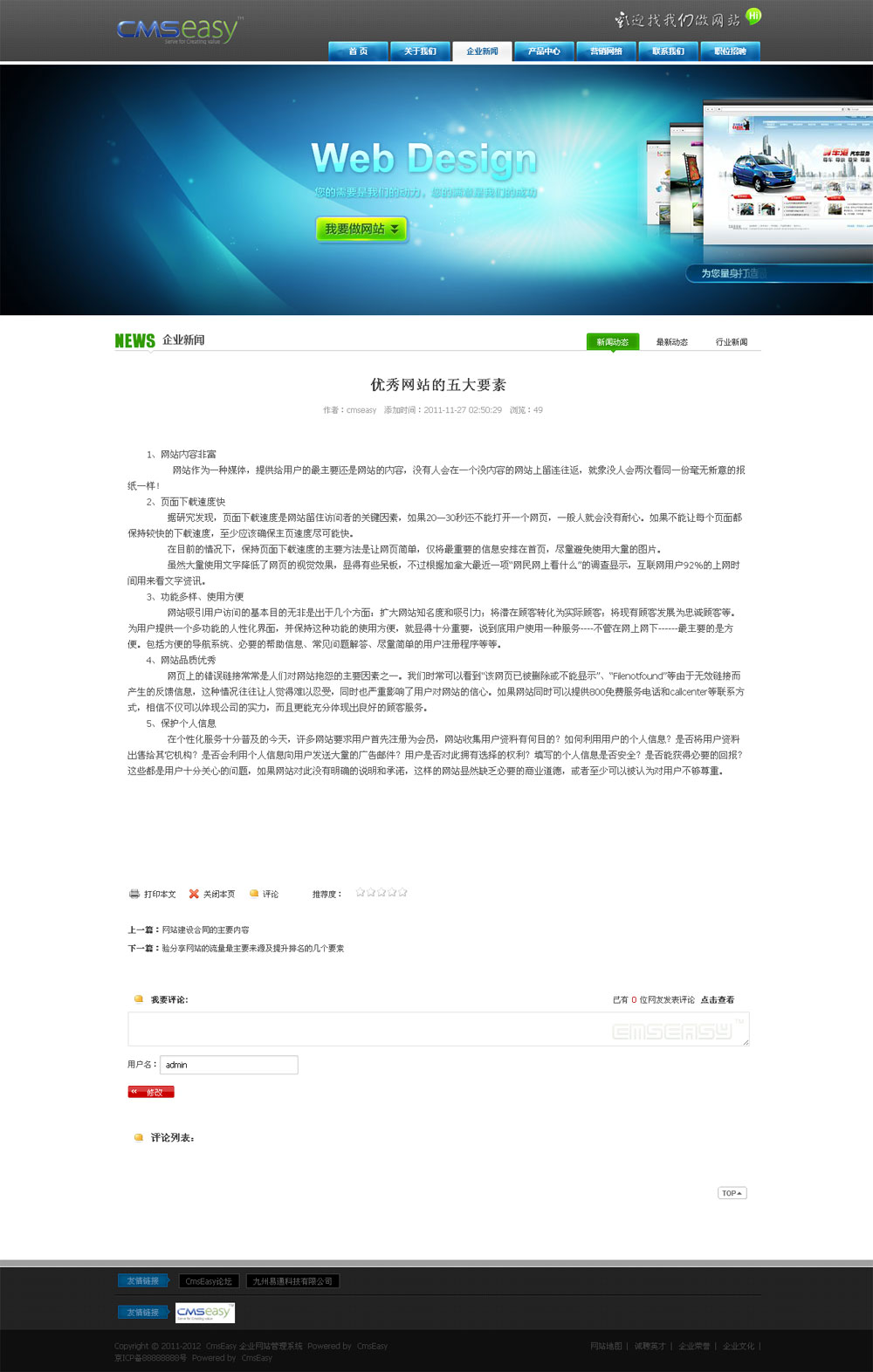Click the CMSeasy logo in header

coord(178,30)
